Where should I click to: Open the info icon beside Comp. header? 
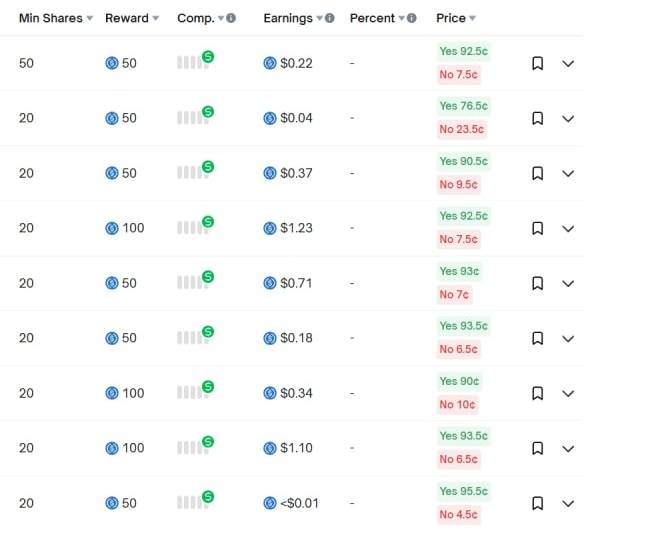[232, 18]
